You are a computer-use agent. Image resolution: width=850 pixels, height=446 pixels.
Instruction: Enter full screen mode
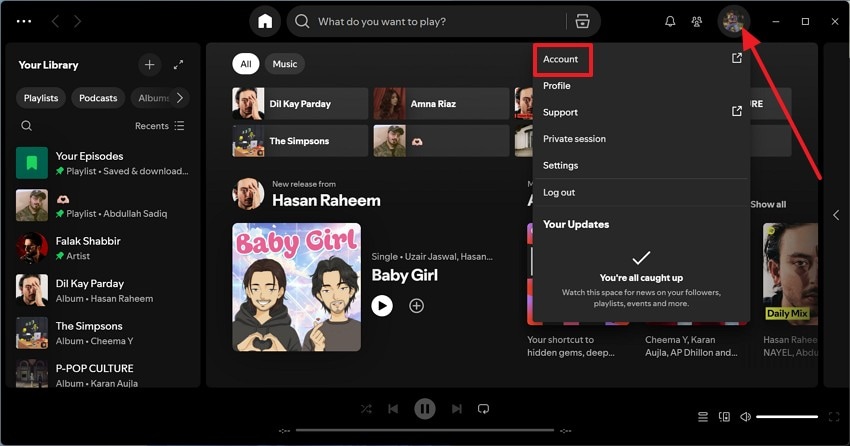click(834, 417)
